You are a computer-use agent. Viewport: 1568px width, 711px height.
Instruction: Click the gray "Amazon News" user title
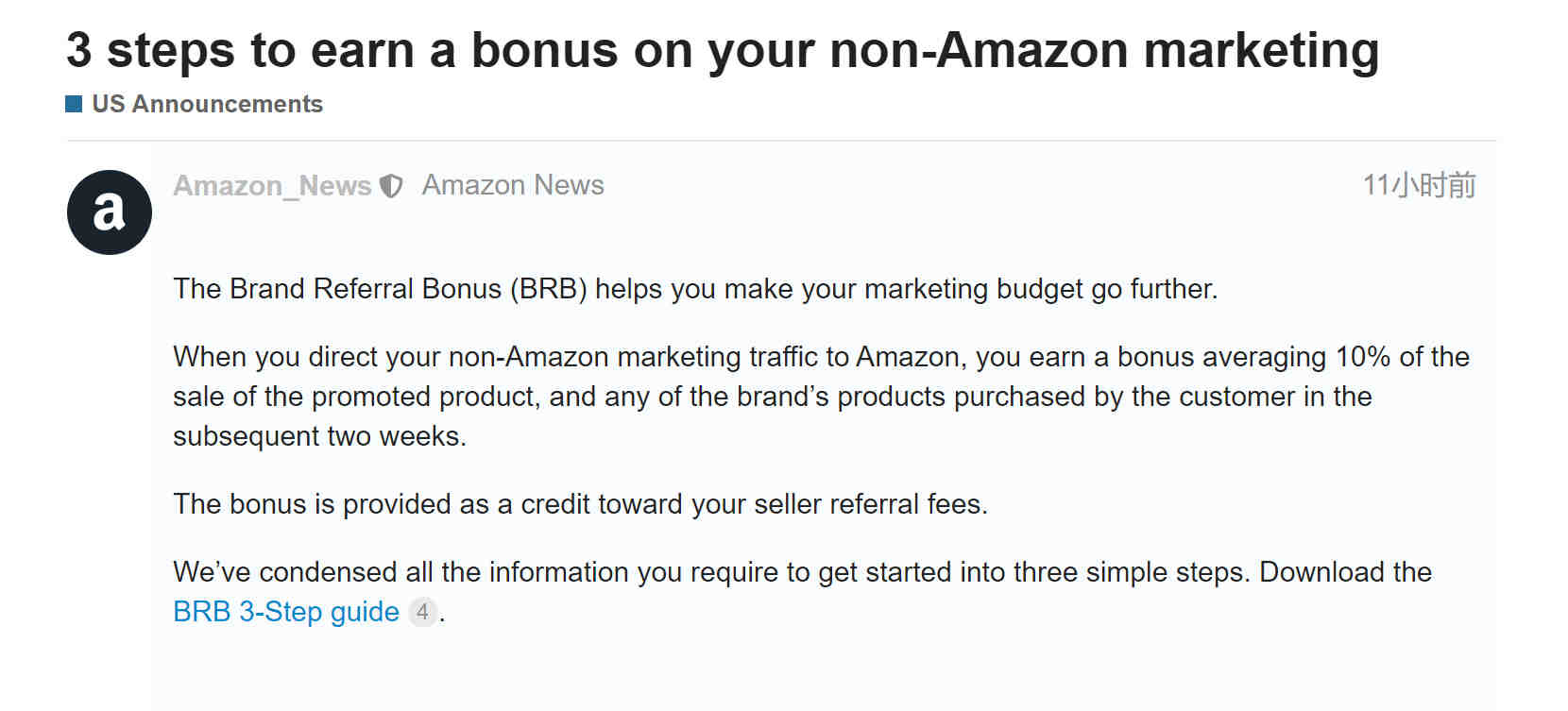[513, 185]
